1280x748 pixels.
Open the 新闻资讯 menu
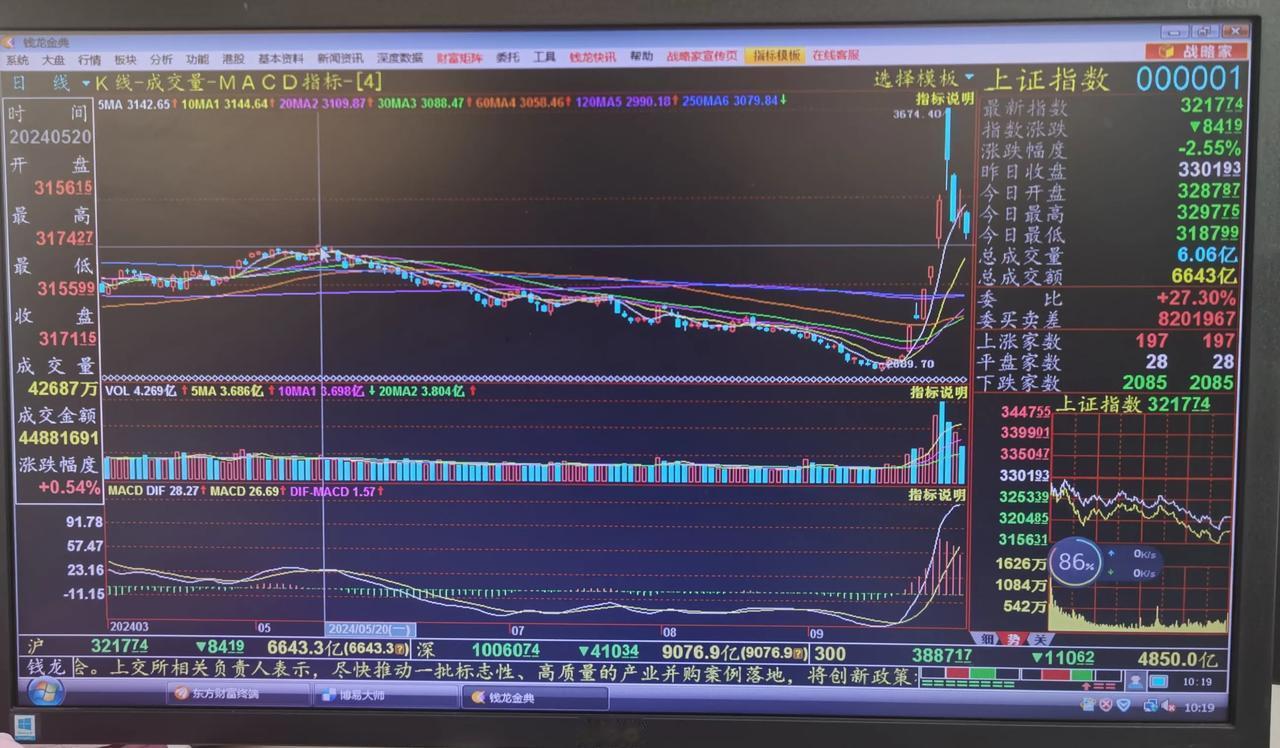pyautogui.click(x=341, y=59)
